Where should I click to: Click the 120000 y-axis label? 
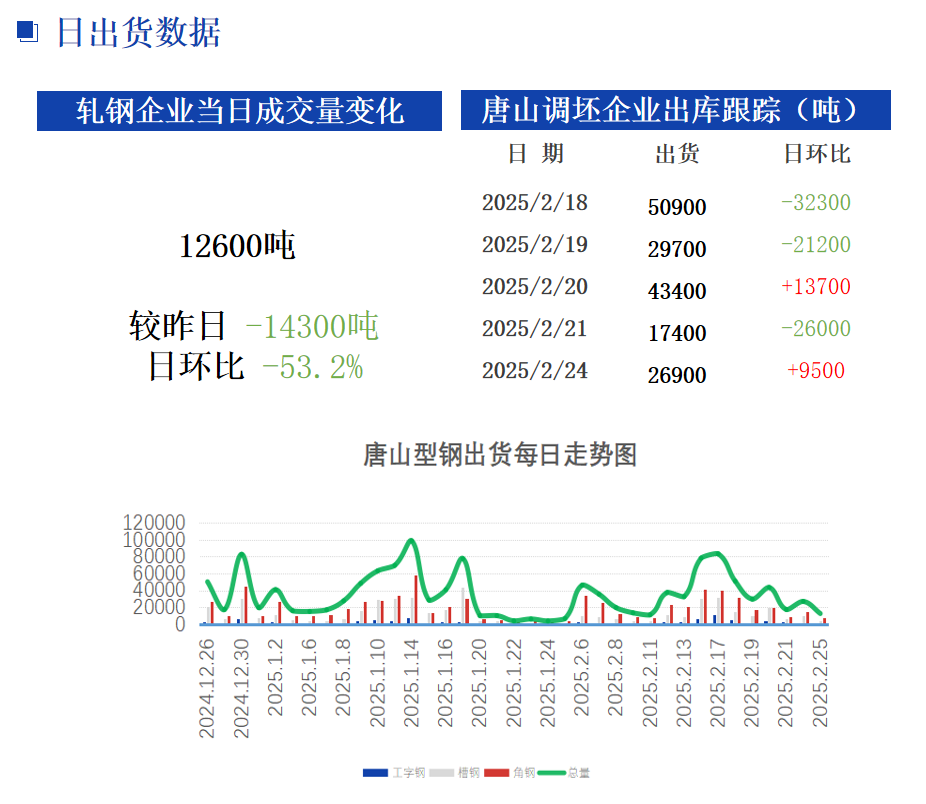(154, 523)
